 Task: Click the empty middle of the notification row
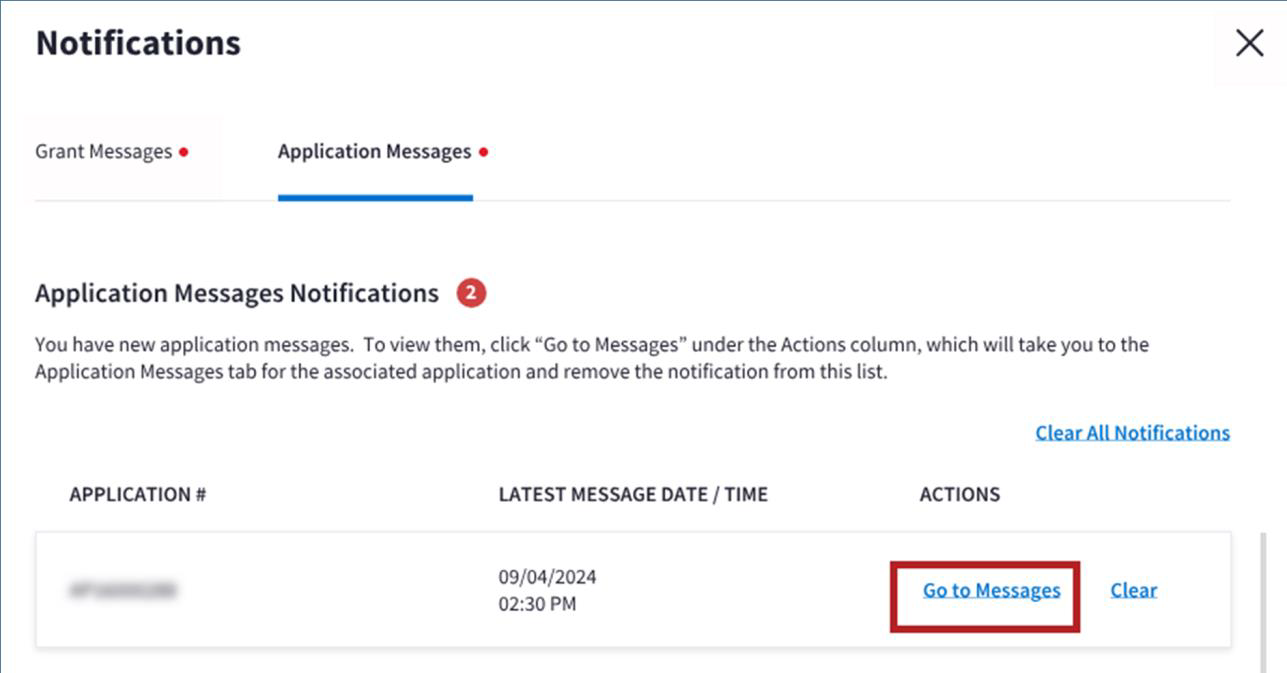[330, 590]
